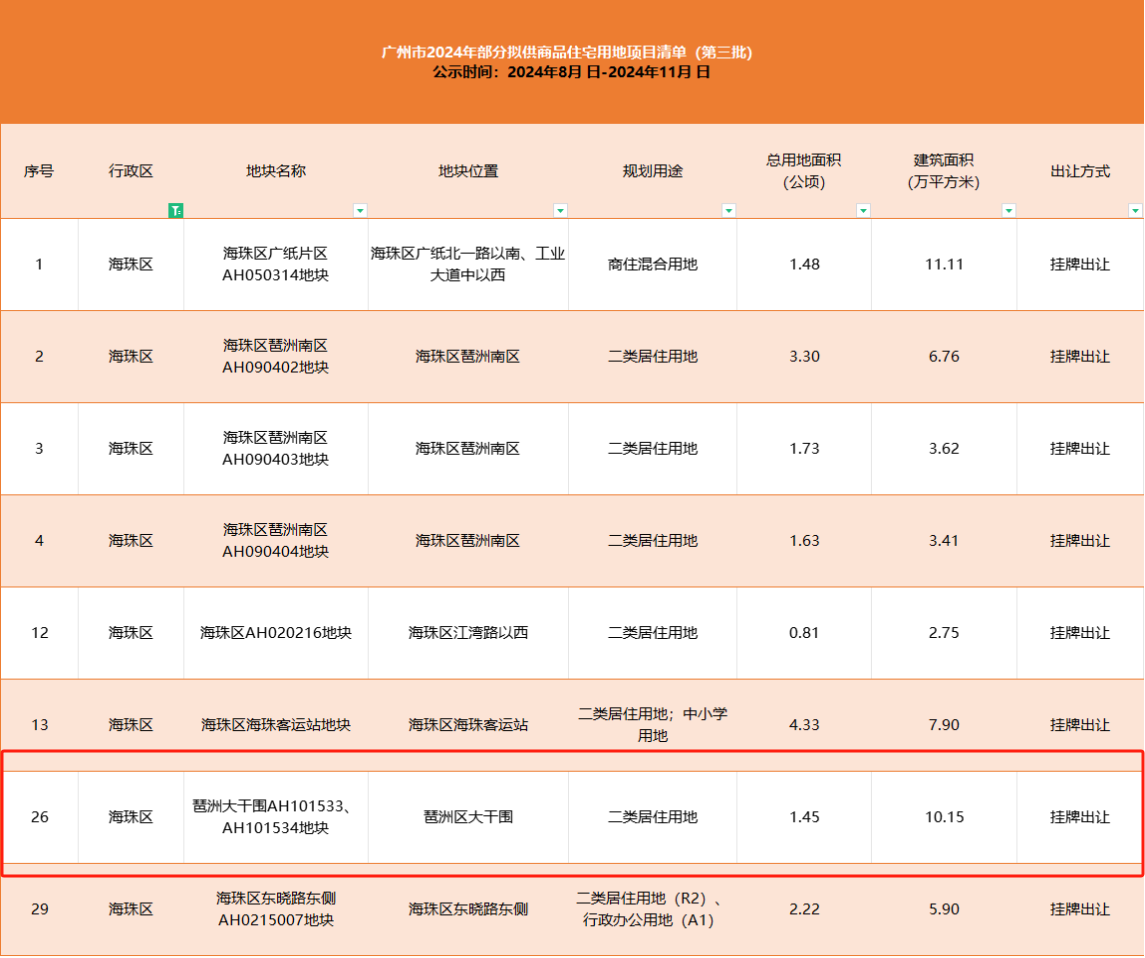Select the building area value 2.75

coord(944,632)
